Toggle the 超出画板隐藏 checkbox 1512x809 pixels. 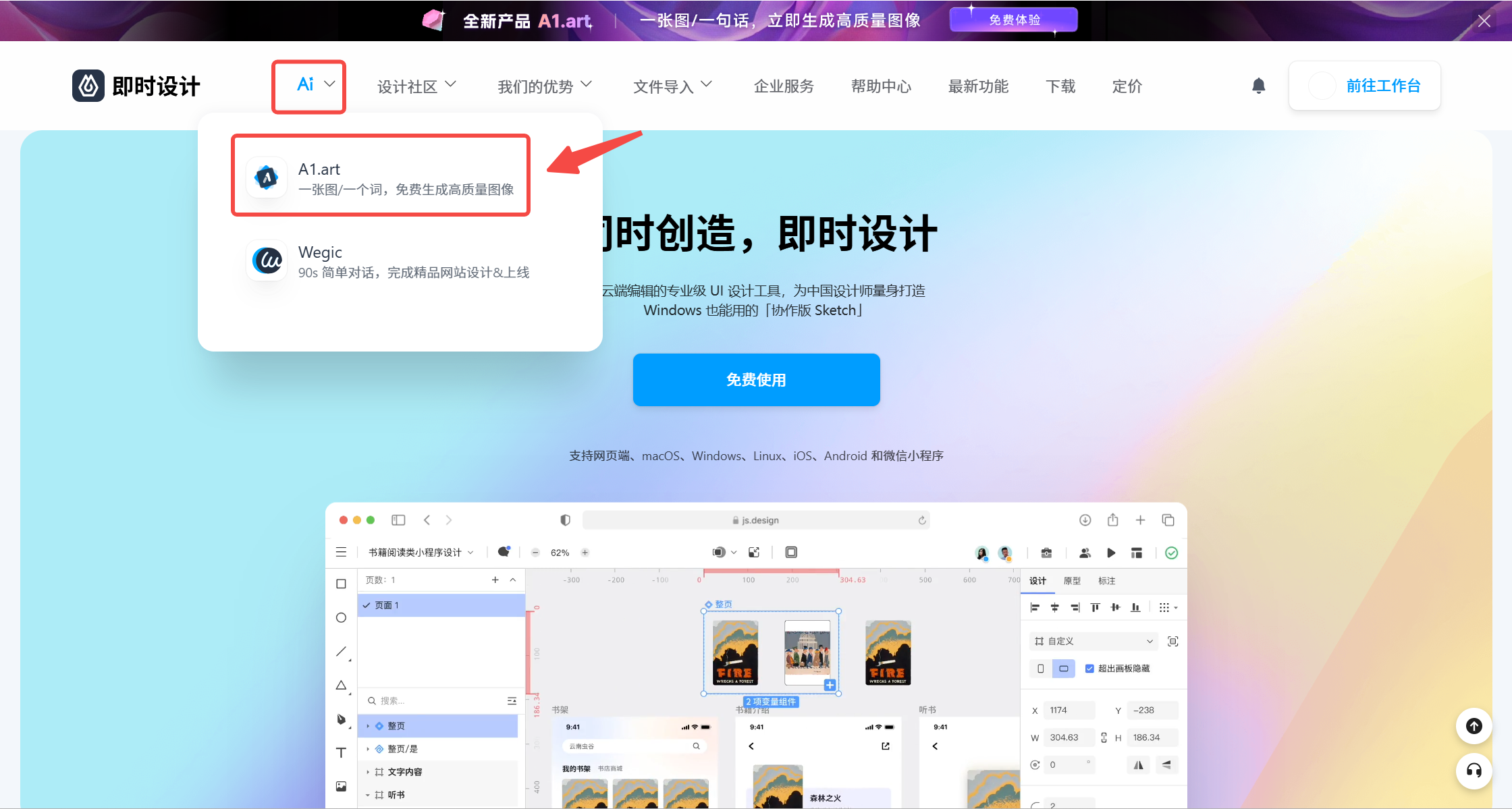[1089, 669]
